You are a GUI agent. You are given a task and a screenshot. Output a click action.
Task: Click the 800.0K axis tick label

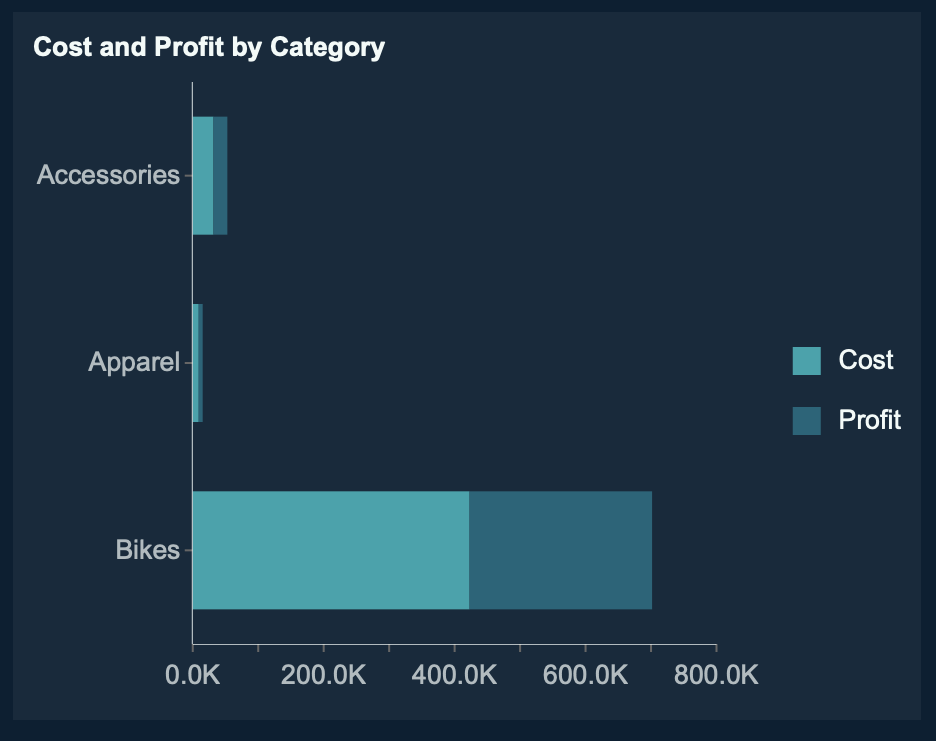pyautogui.click(x=716, y=675)
